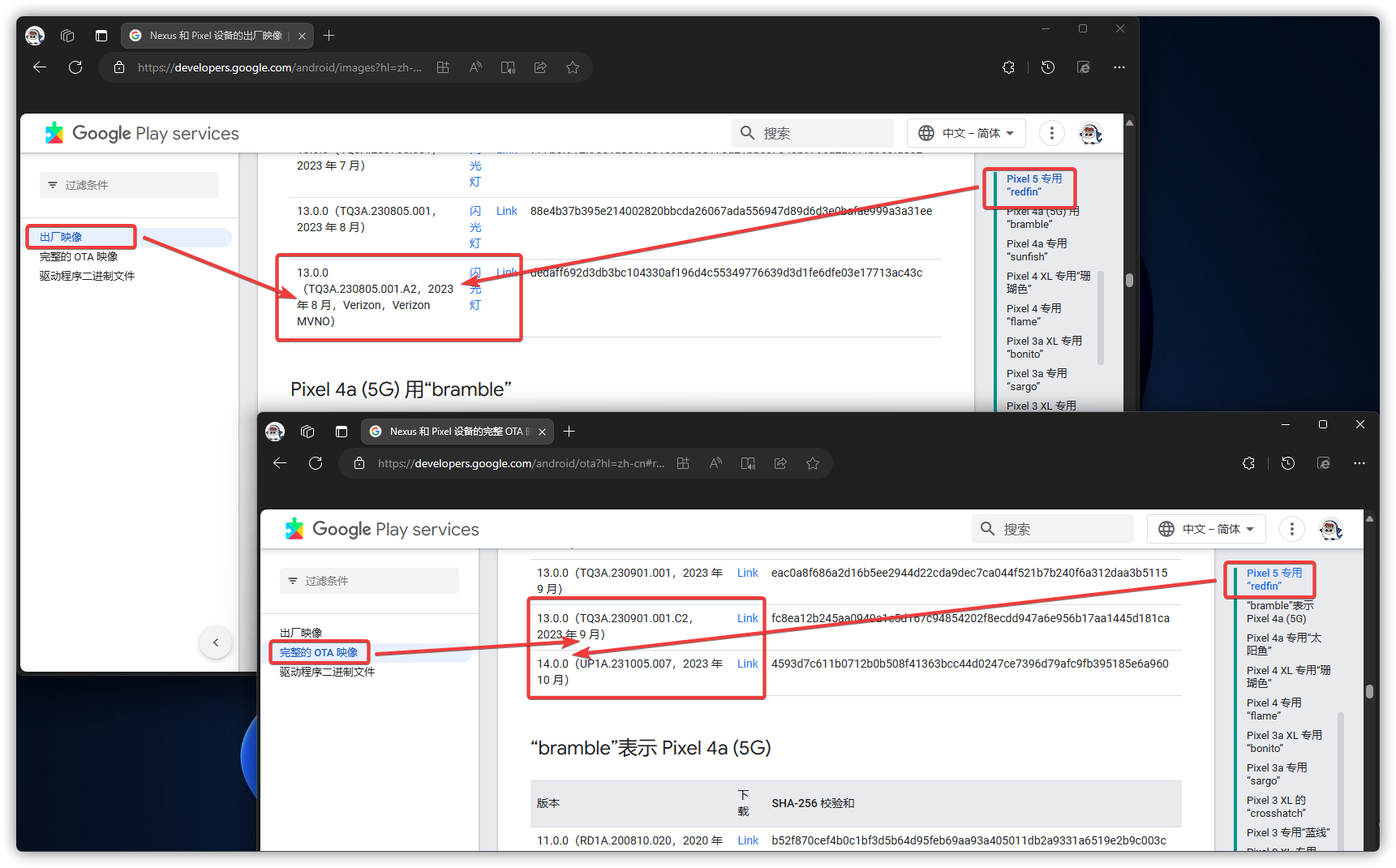Close the 完整 OTA browser tab
This screenshot has width=1396, height=868.
coord(542,432)
